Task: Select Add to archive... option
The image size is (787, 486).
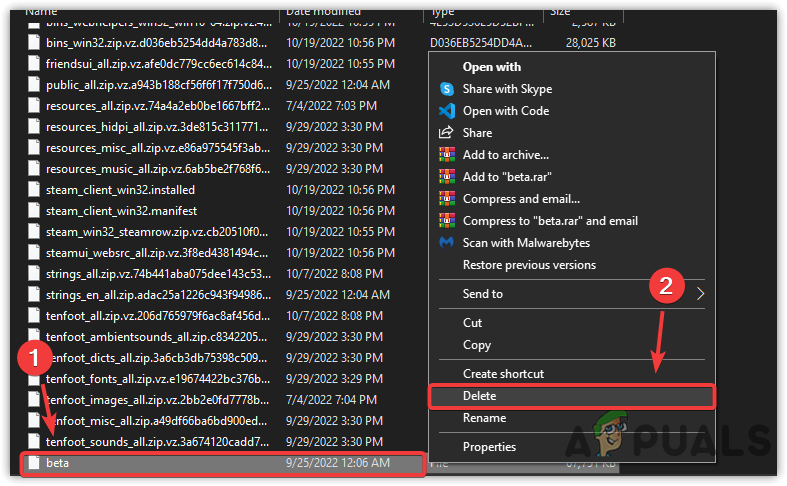Action: point(505,155)
